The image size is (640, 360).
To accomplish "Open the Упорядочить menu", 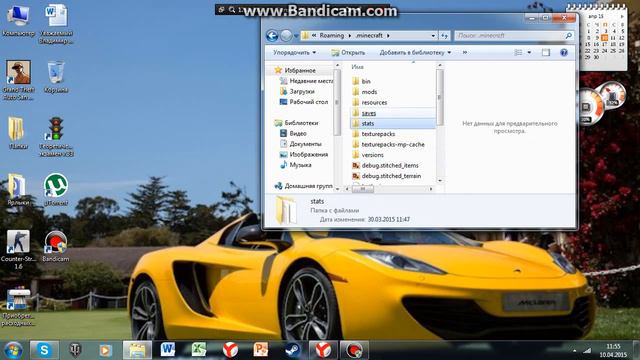I will click(x=294, y=53).
